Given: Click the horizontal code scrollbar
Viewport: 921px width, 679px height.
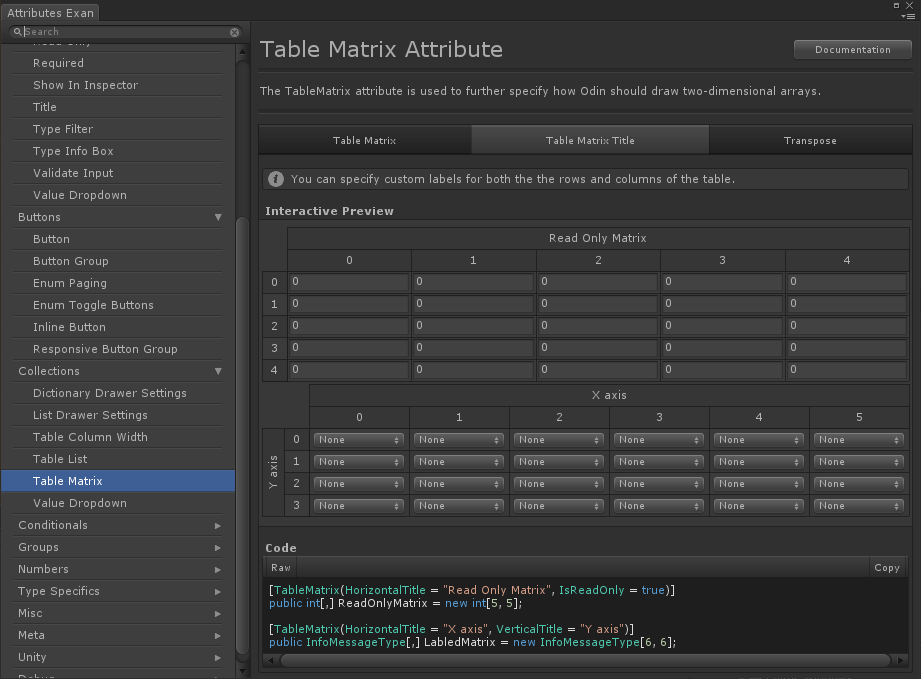Looking at the screenshot, I should pyautogui.click(x=585, y=660).
